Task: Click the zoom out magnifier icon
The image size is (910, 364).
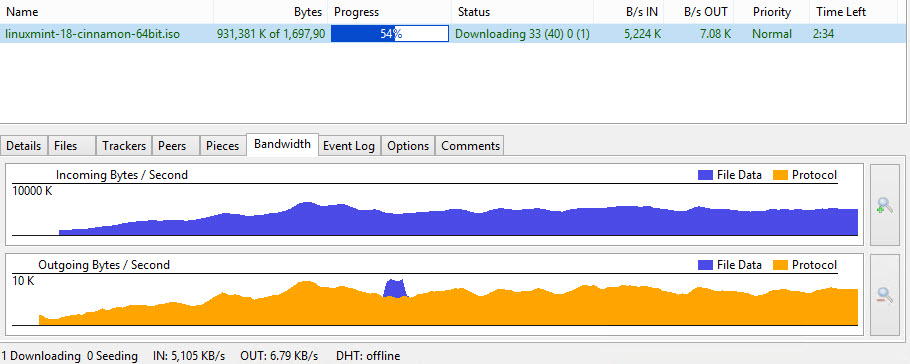Action: (884, 295)
